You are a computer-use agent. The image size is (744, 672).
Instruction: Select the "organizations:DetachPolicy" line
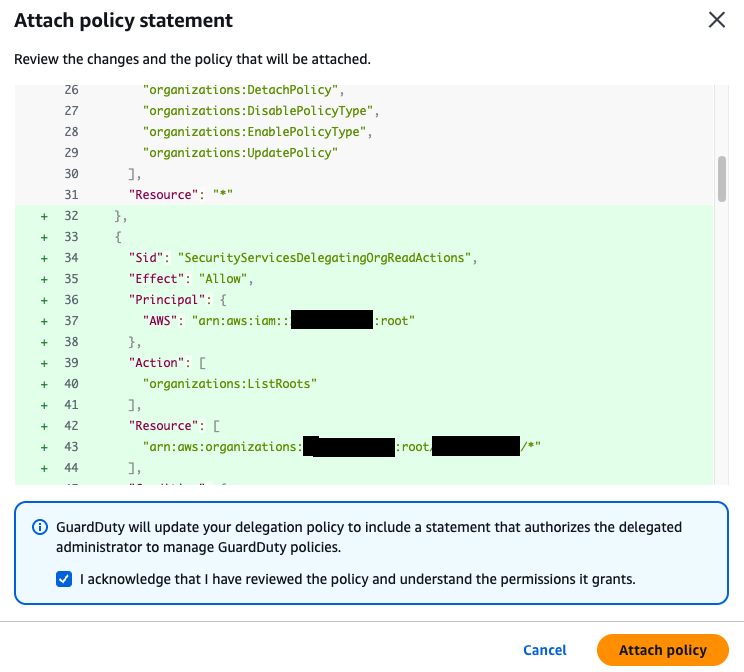(243, 90)
